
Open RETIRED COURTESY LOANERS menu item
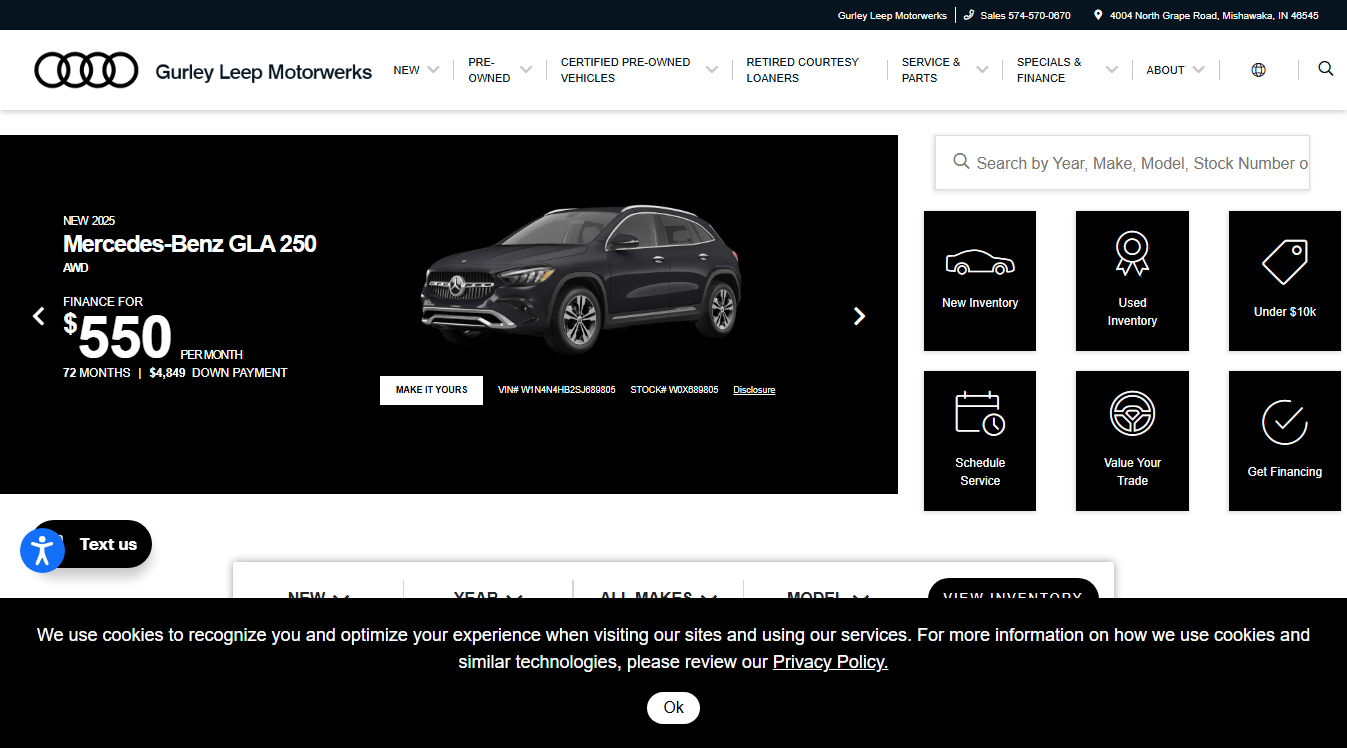pyautogui.click(x=802, y=70)
